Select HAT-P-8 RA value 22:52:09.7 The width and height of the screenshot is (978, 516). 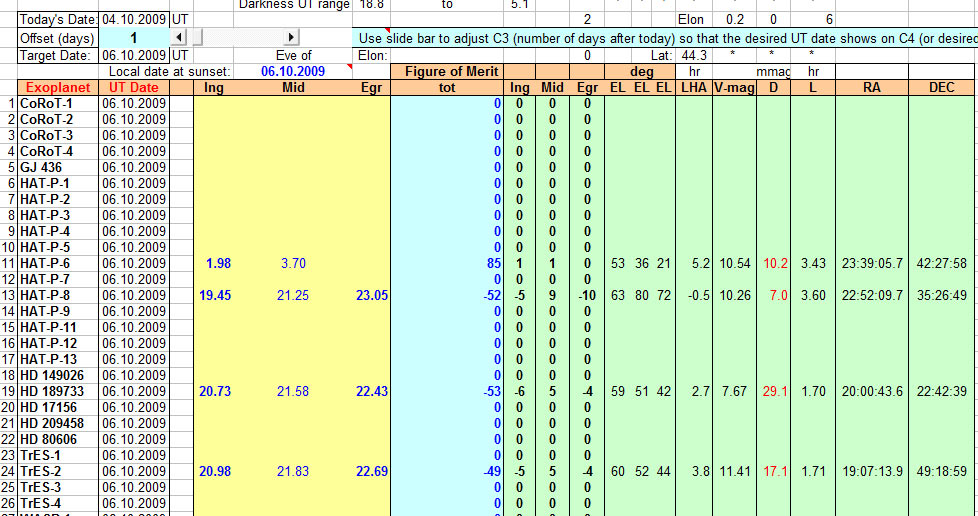point(872,295)
